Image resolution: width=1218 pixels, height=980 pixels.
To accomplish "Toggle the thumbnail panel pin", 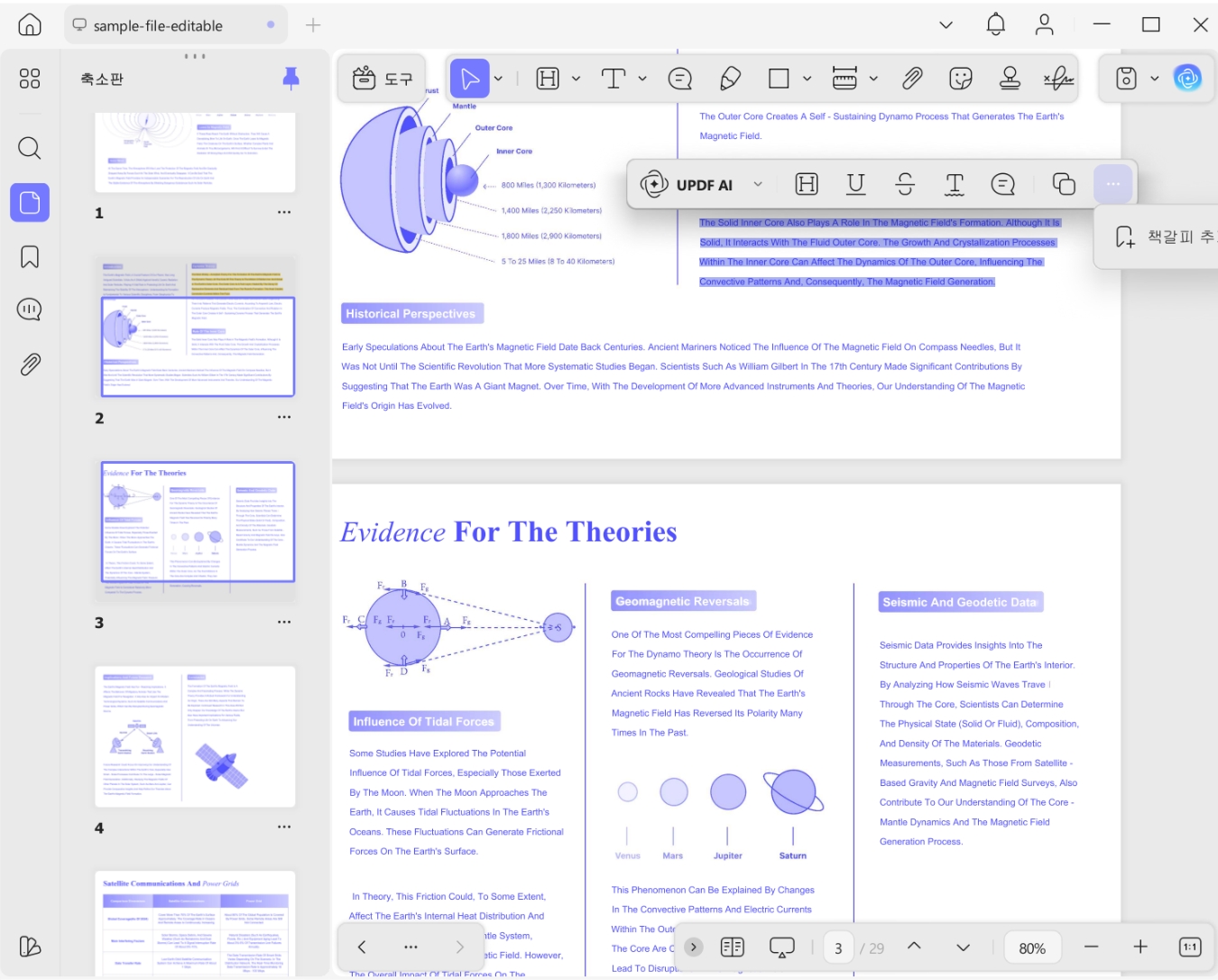I will tap(291, 79).
